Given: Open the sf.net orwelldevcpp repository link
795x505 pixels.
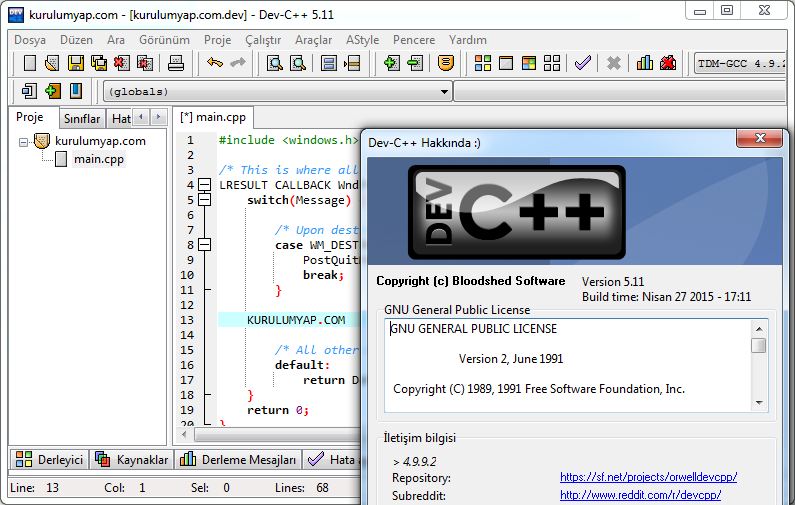Looking at the screenshot, I should pyautogui.click(x=648, y=477).
